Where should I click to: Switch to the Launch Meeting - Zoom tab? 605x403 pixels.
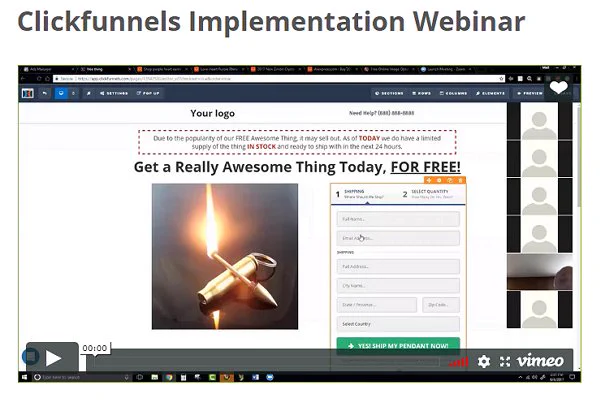click(x=446, y=69)
